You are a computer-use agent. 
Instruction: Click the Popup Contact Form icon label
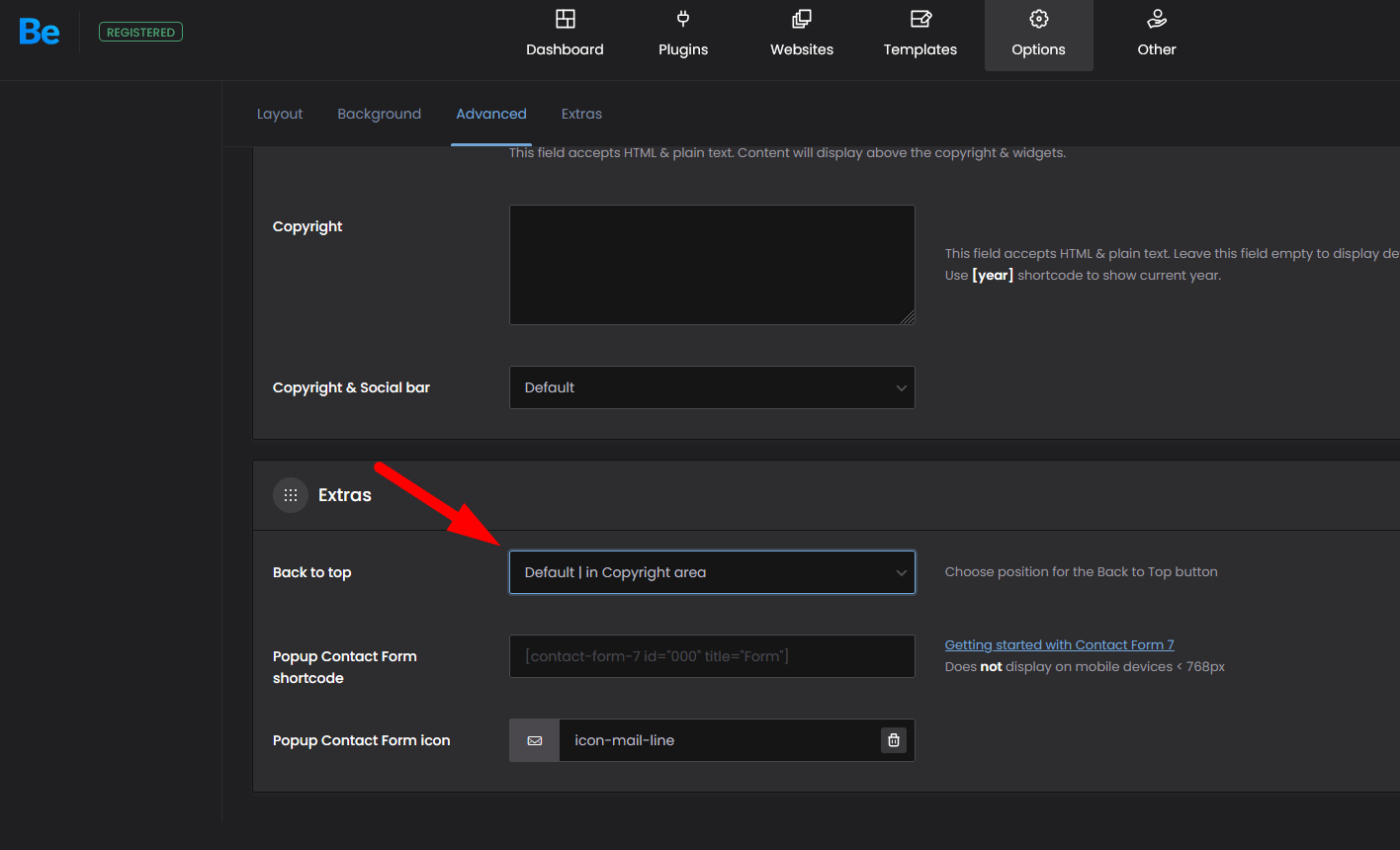pyautogui.click(x=362, y=740)
